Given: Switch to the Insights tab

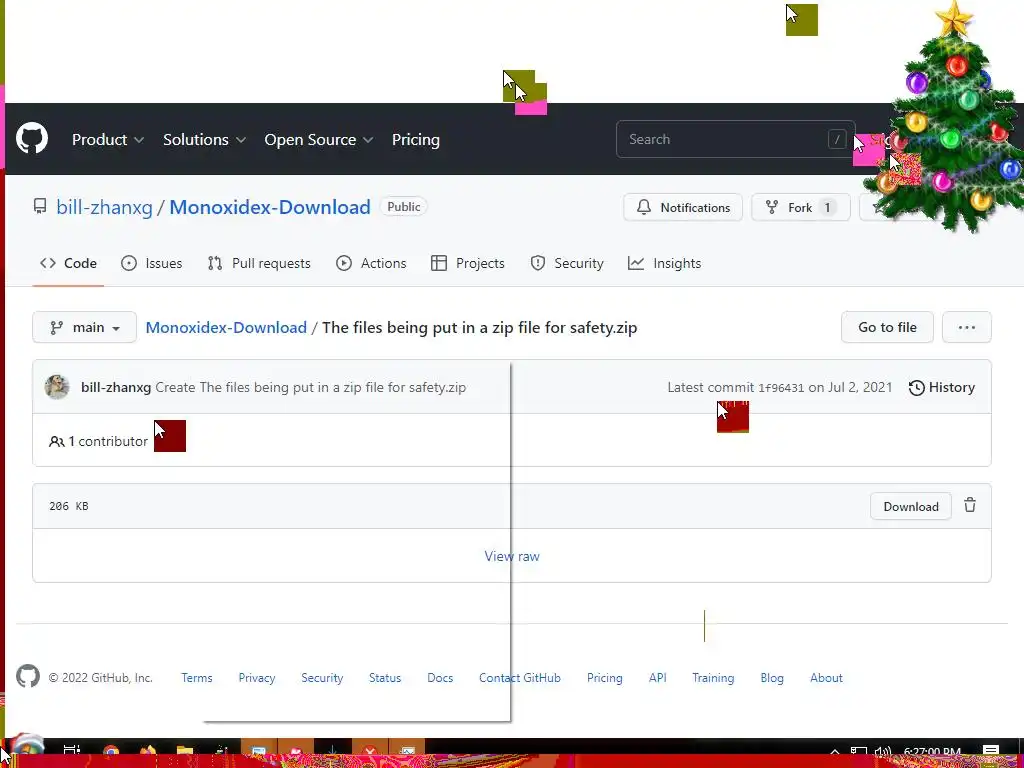Looking at the screenshot, I should click(x=664, y=263).
